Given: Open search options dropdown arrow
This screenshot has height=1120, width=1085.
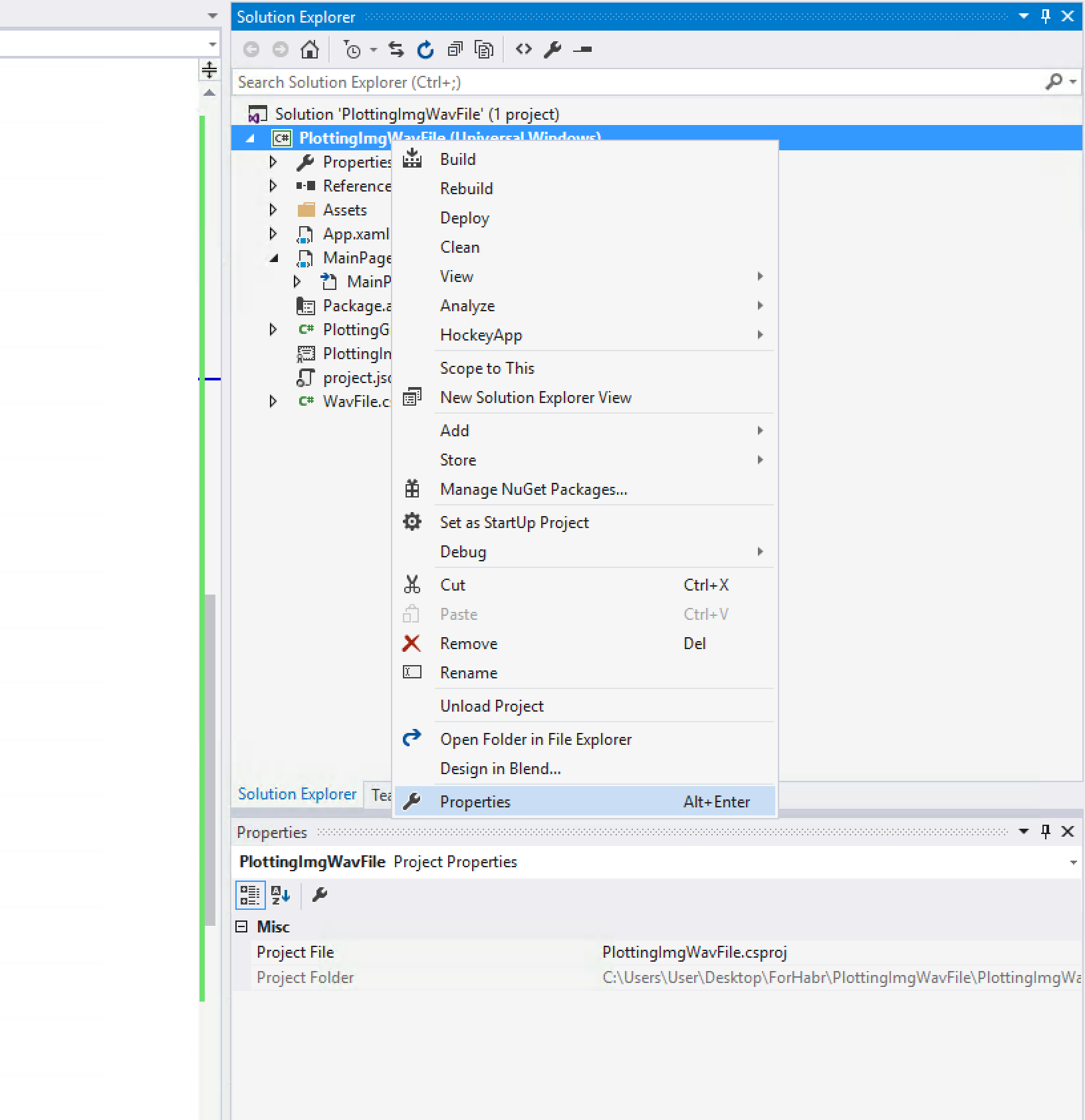Looking at the screenshot, I should (x=1072, y=82).
